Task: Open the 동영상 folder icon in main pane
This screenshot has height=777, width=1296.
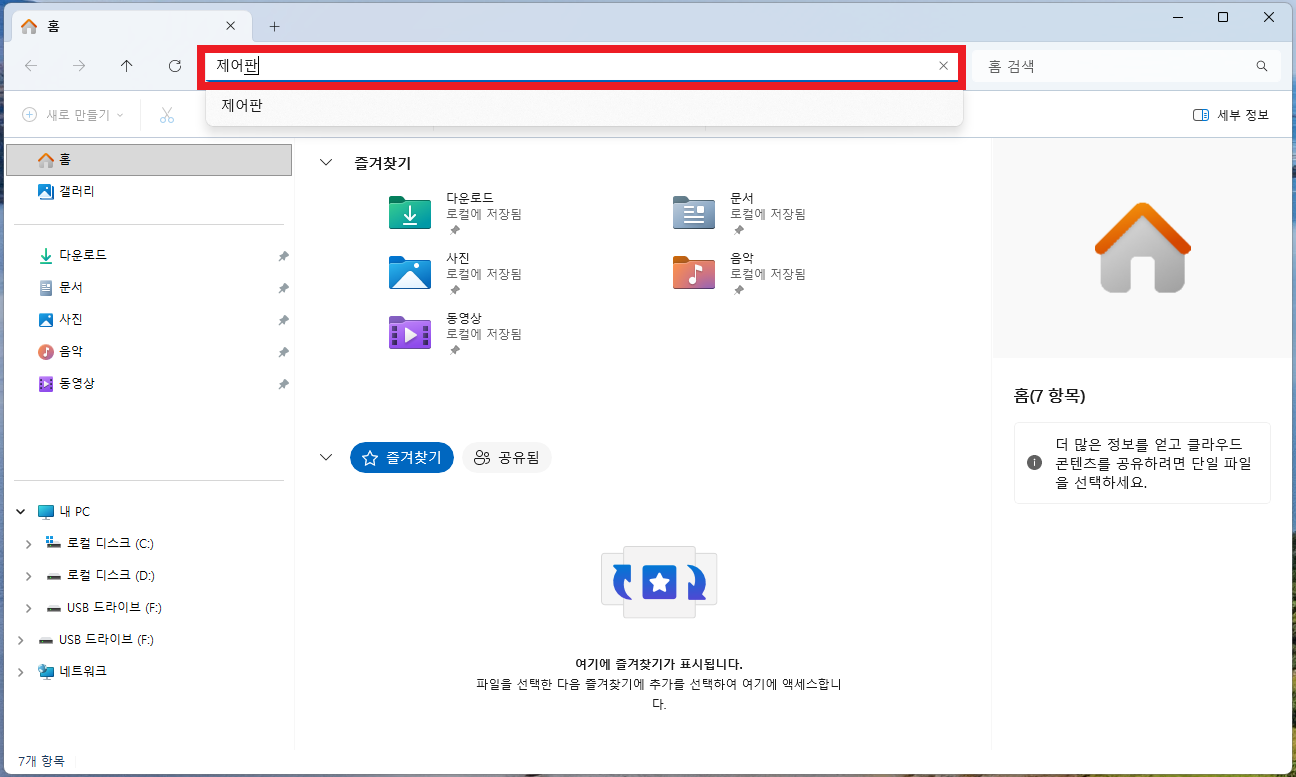Action: coord(410,332)
